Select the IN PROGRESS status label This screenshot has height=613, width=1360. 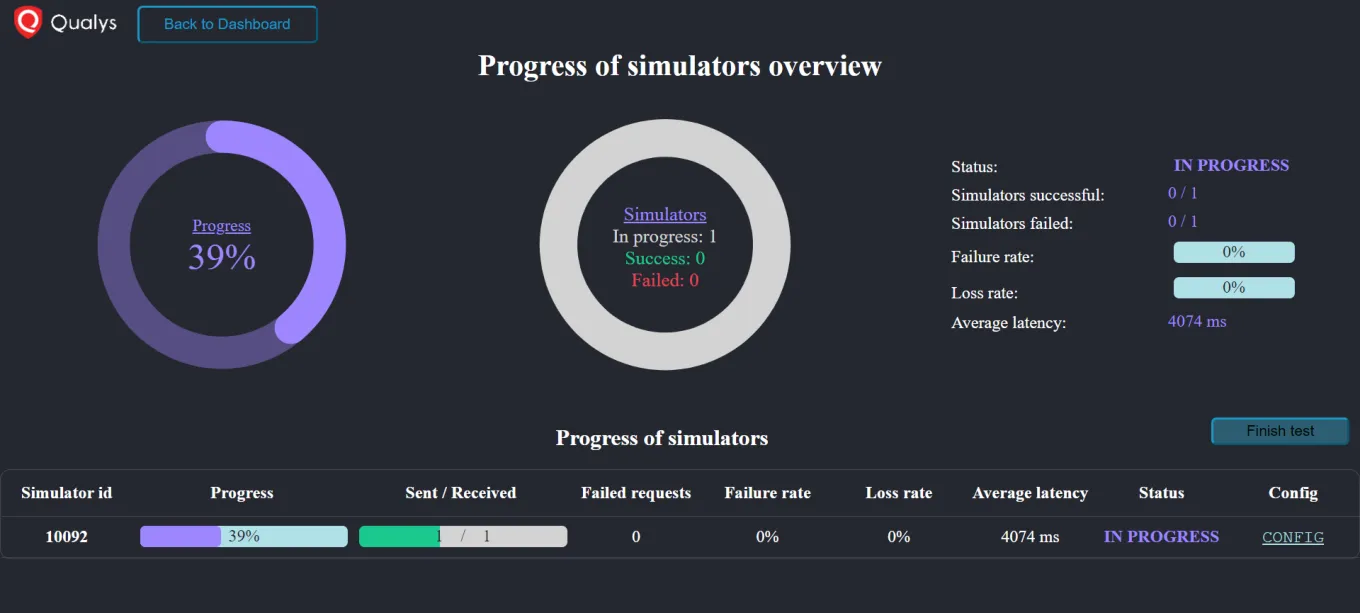click(1231, 165)
